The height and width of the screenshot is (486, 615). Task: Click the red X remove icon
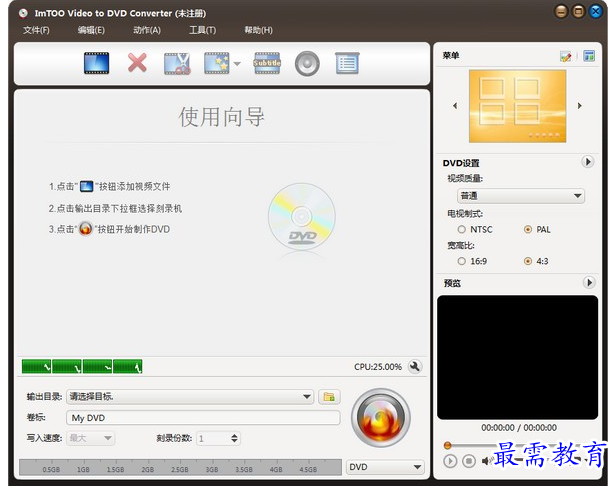click(137, 63)
